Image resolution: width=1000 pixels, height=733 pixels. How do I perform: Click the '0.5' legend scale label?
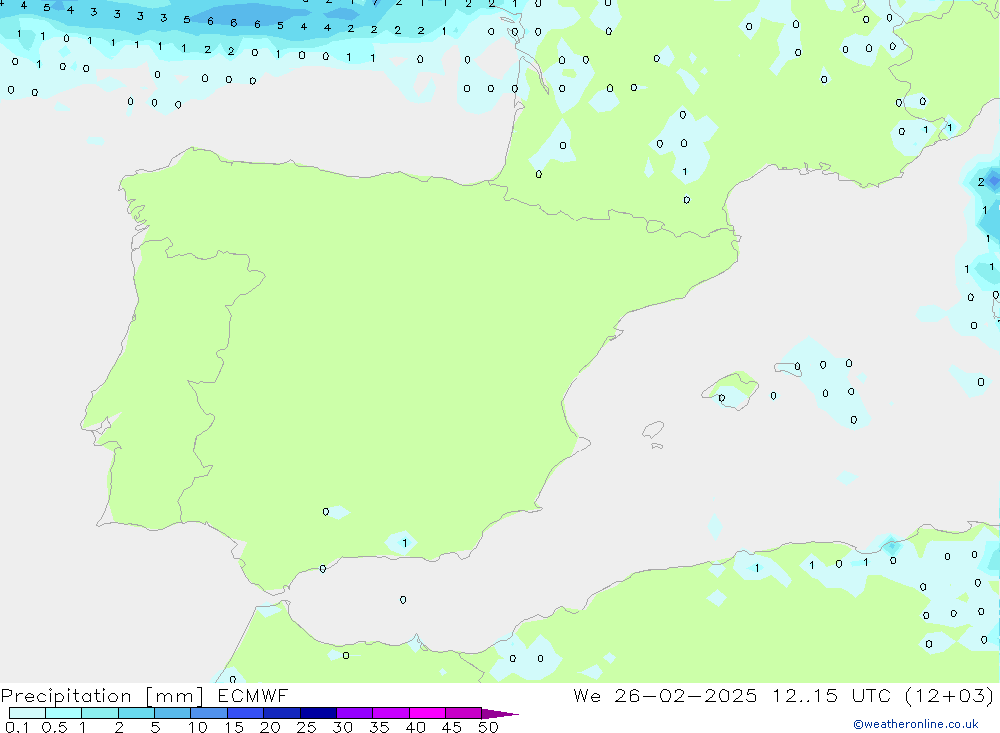(54, 727)
